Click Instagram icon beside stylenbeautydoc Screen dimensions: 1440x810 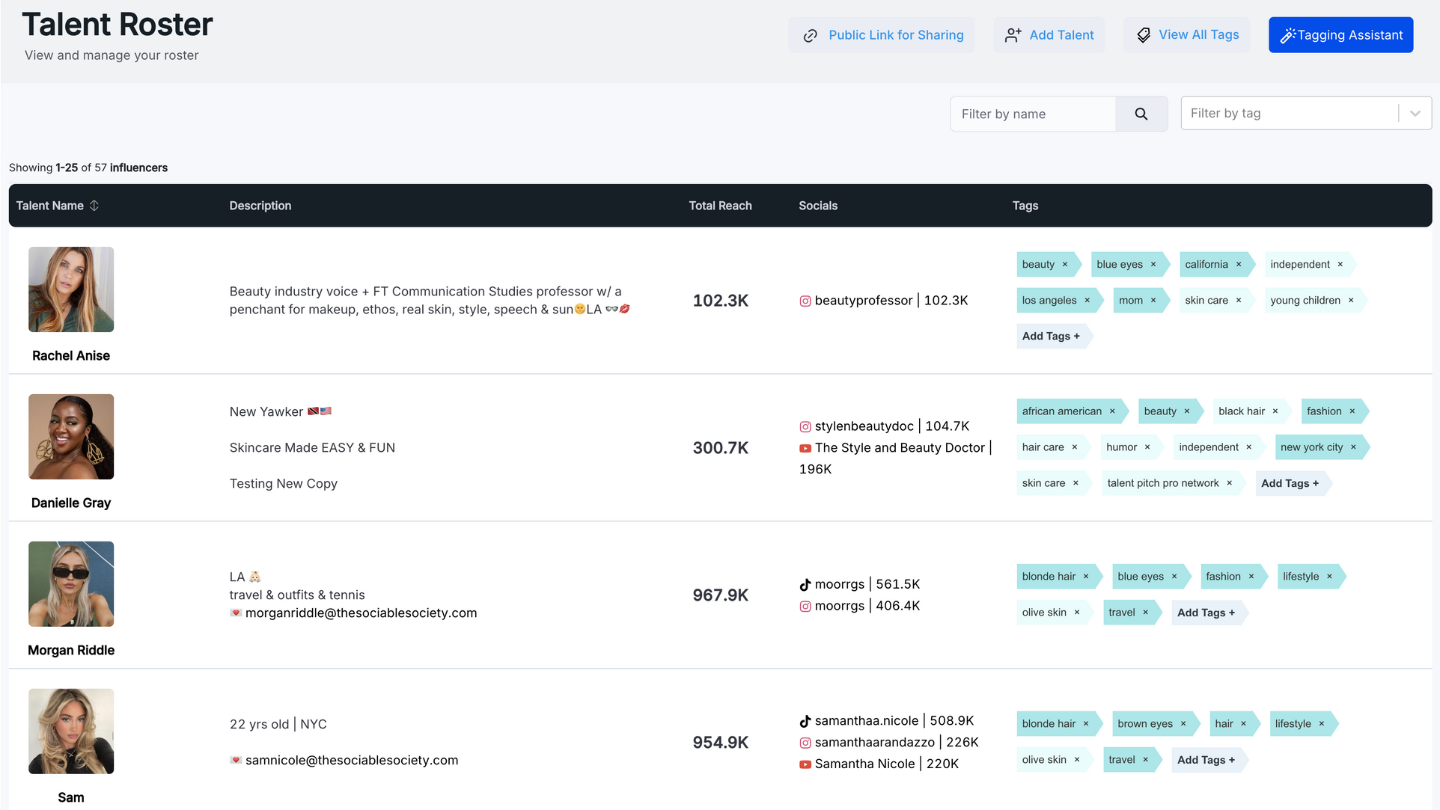pyautogui.click(x=805, y=427)
